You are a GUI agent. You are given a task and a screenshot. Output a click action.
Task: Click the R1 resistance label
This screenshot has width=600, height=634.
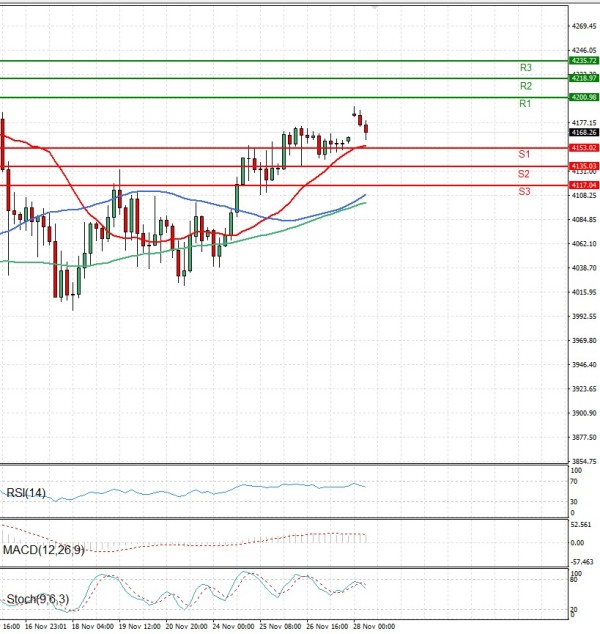click(525, 104)
